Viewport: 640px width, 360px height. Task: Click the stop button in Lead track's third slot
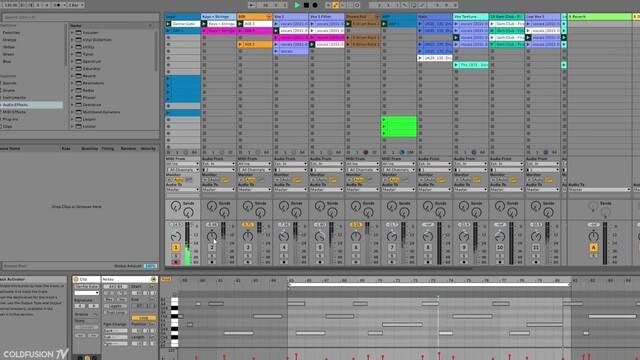tap(168, 38)
